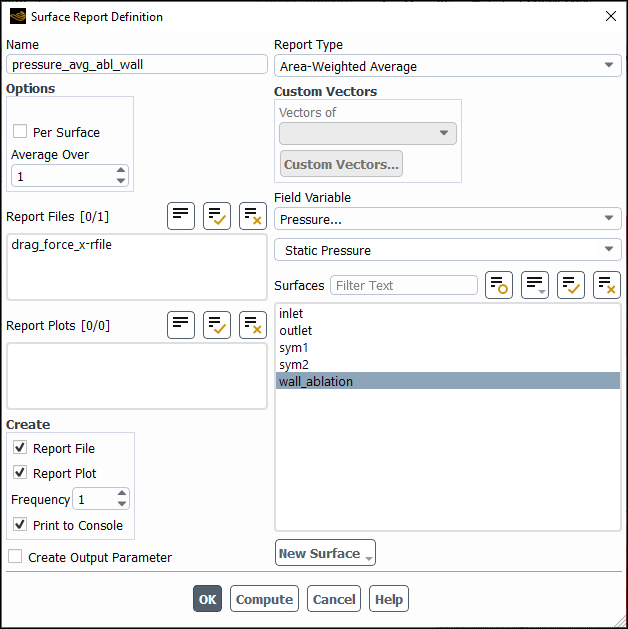
Task: Deselect all Report Plots icon
Action: (x=253, y=325)
